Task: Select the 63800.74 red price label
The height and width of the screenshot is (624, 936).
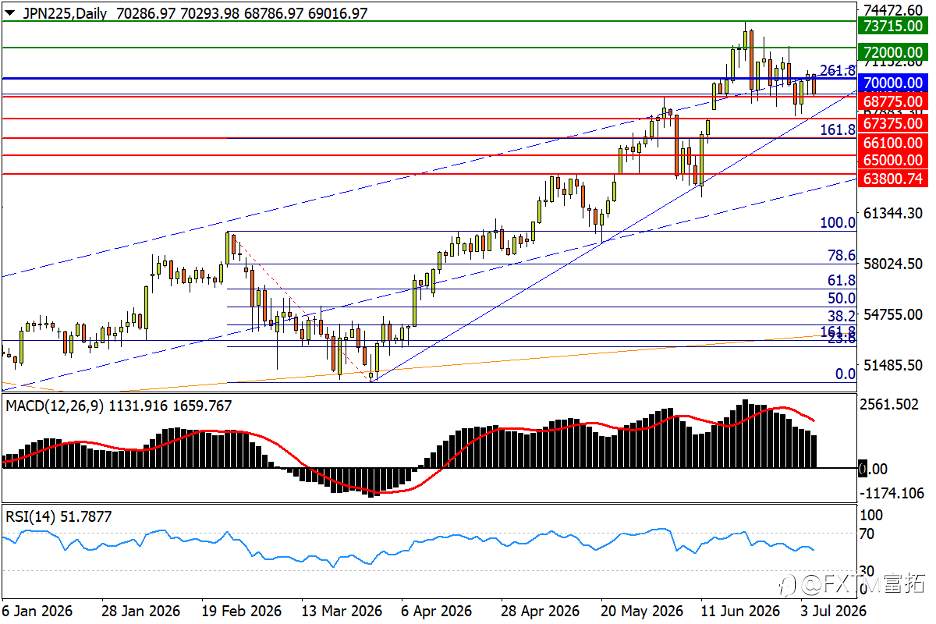Action: tap(892, 178)
